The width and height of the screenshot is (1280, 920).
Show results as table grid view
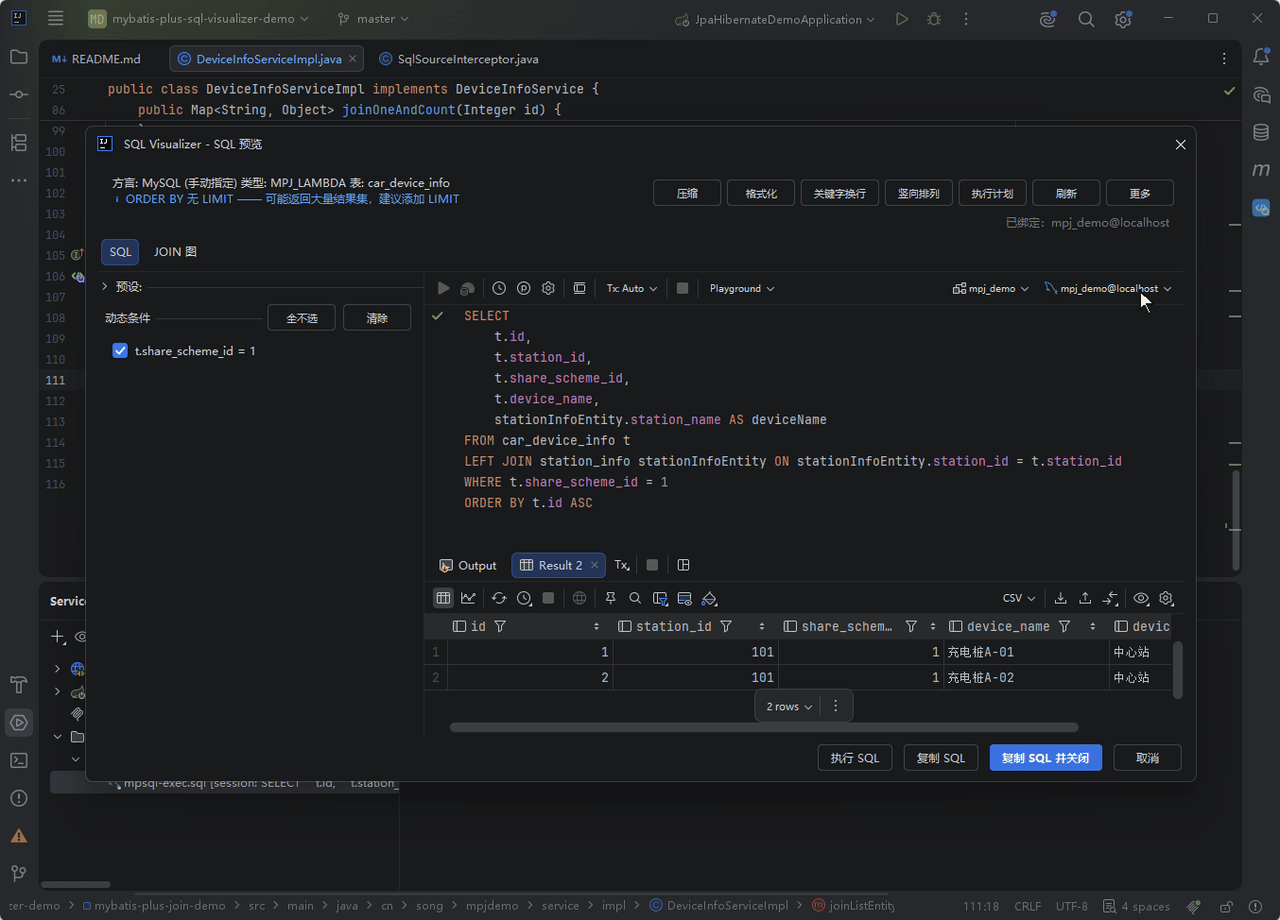(x=443, y=598)
